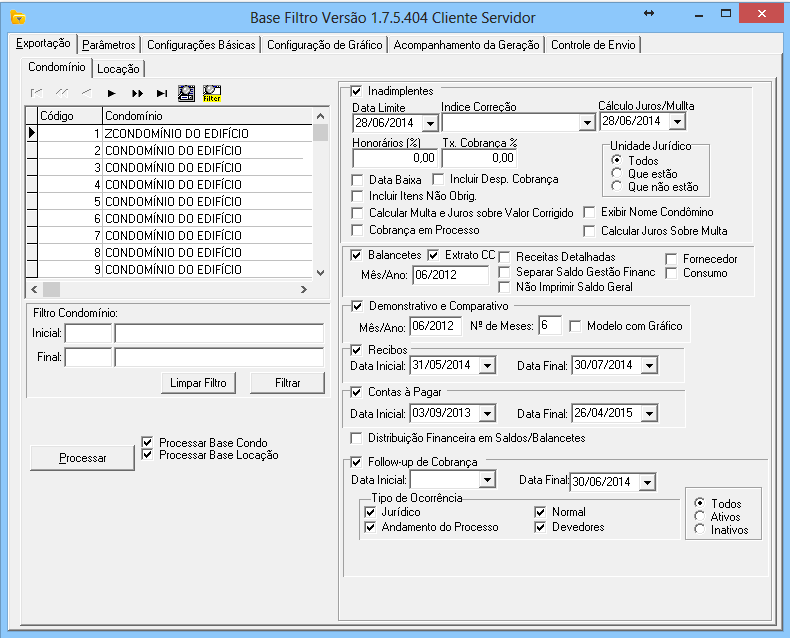Open the Locação sub-tab
Viewport: 790px width, 639px height.
pos(119,69)
